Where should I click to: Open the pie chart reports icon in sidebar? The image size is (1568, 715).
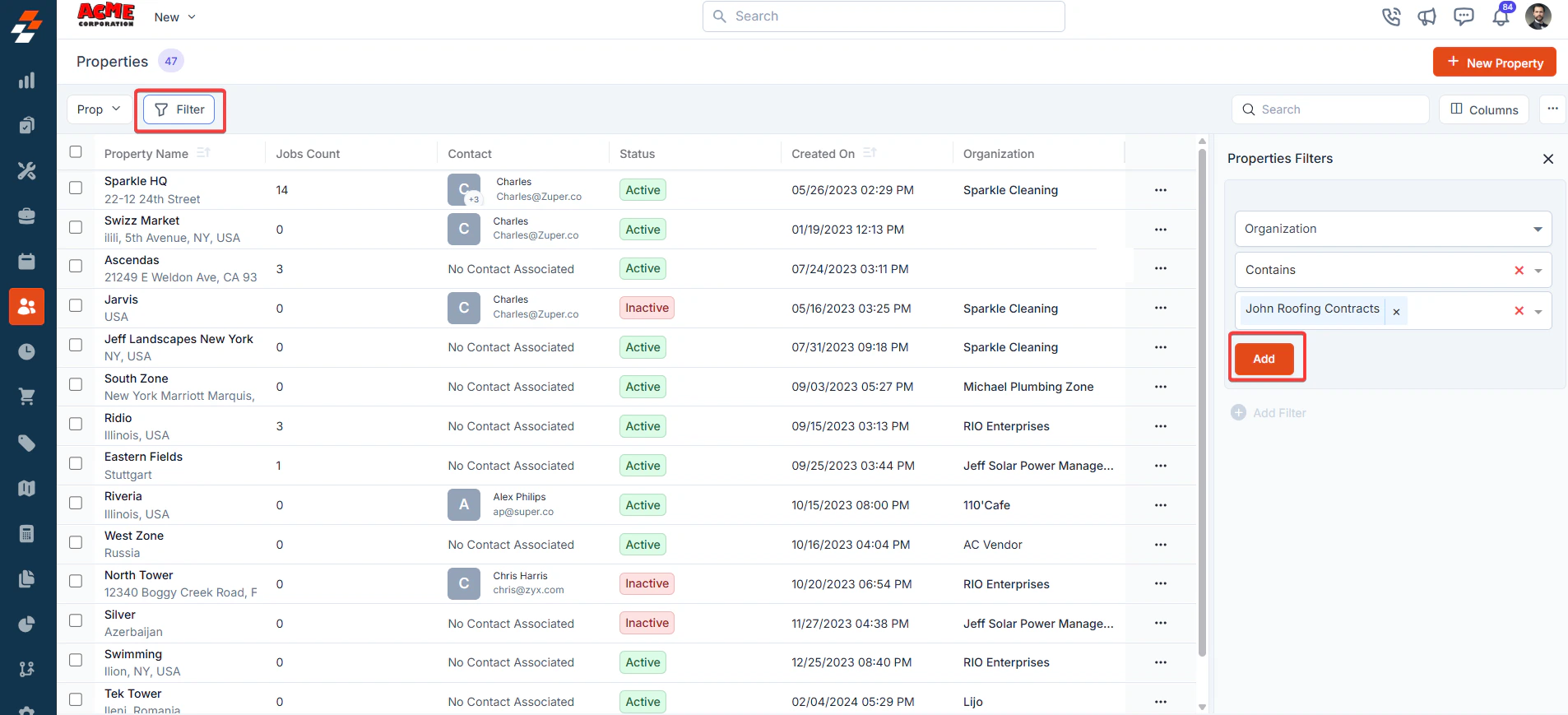click(x=27, y=624)
